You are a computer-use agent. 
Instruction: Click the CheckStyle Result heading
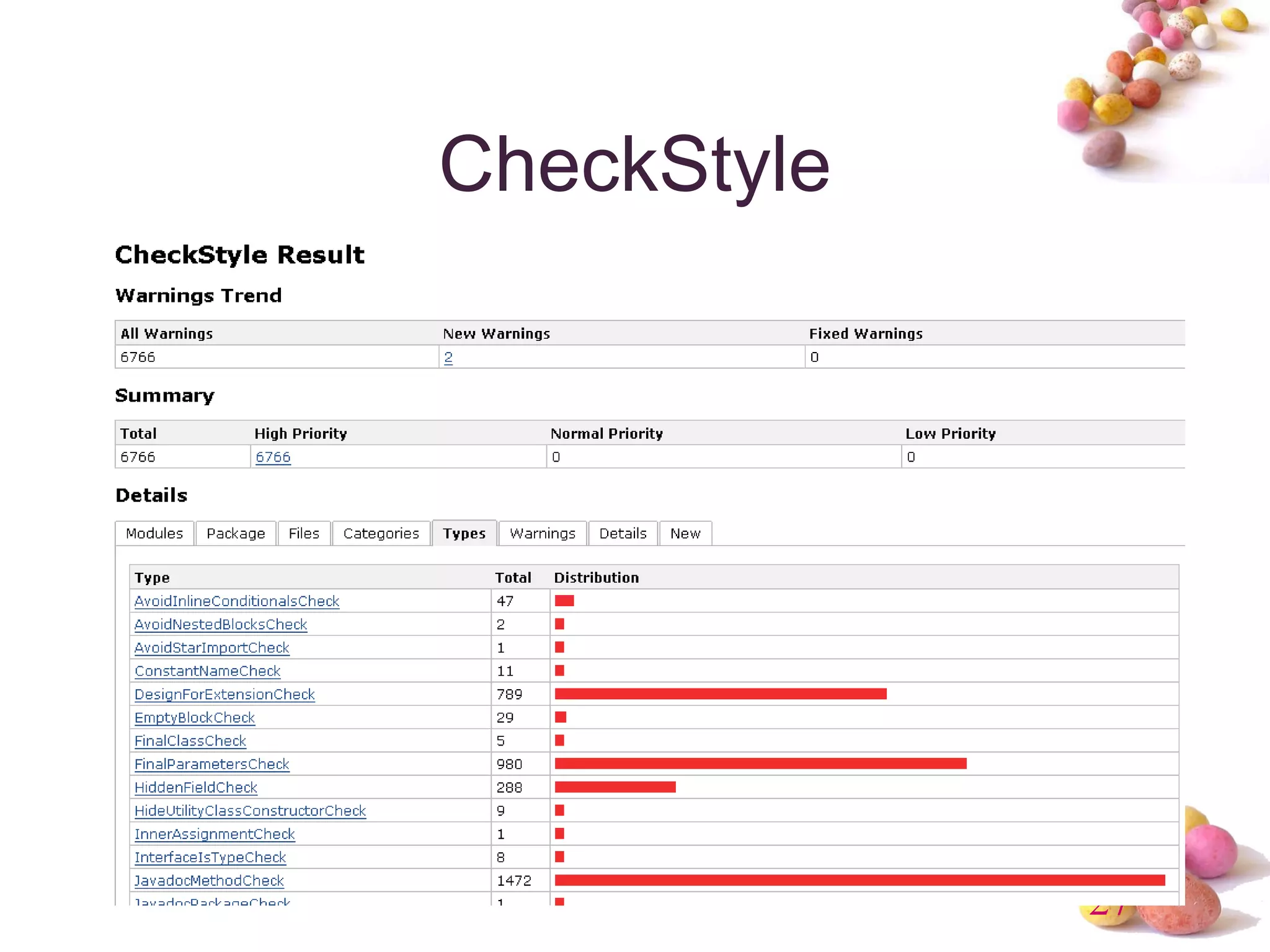[x=240, y=255]
